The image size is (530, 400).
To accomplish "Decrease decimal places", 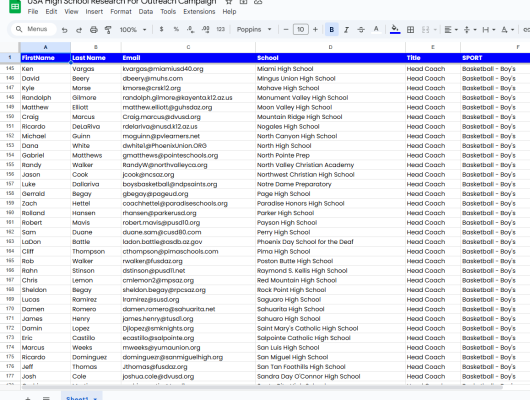I will (190, 29).
